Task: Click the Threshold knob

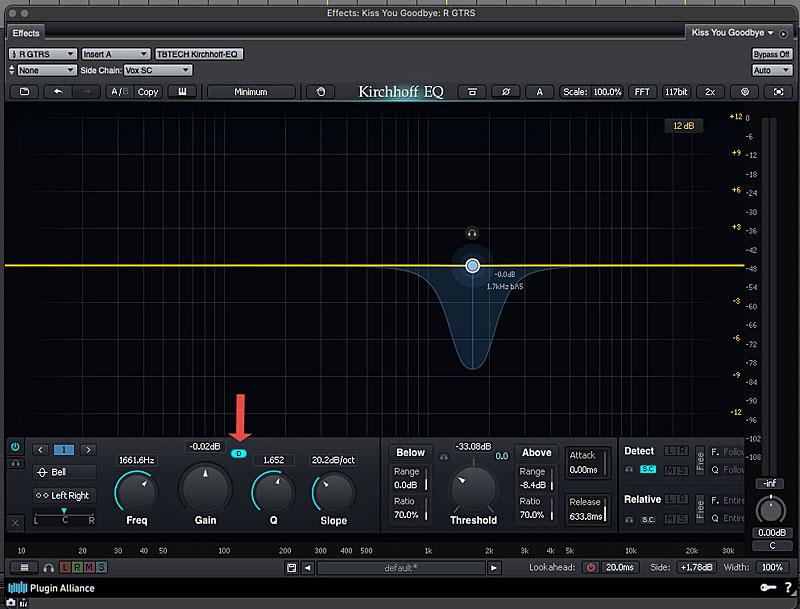Action: 473,488
